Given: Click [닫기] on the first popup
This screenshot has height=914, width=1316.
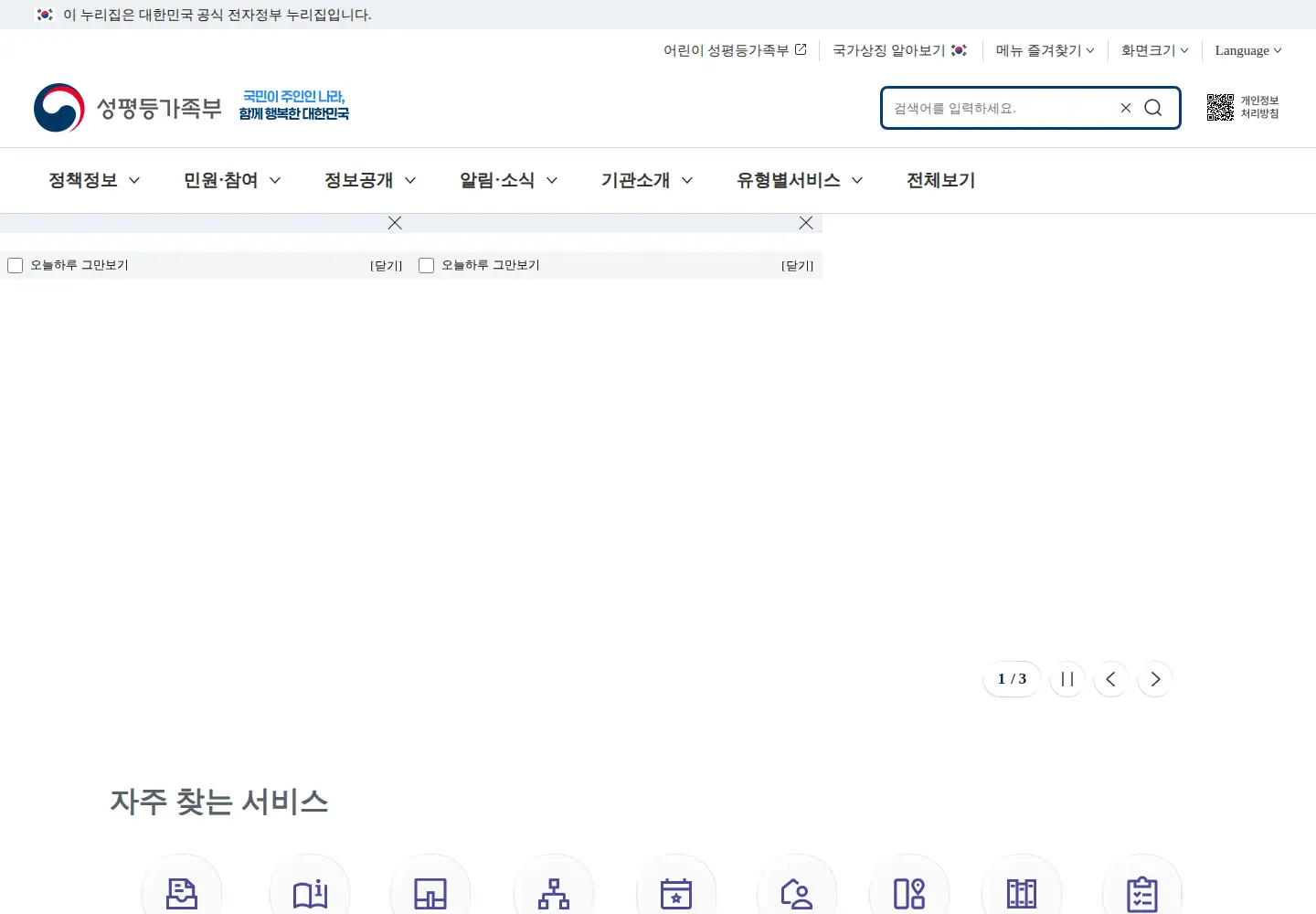Looking at the screenshot, I should pos(386,266).
